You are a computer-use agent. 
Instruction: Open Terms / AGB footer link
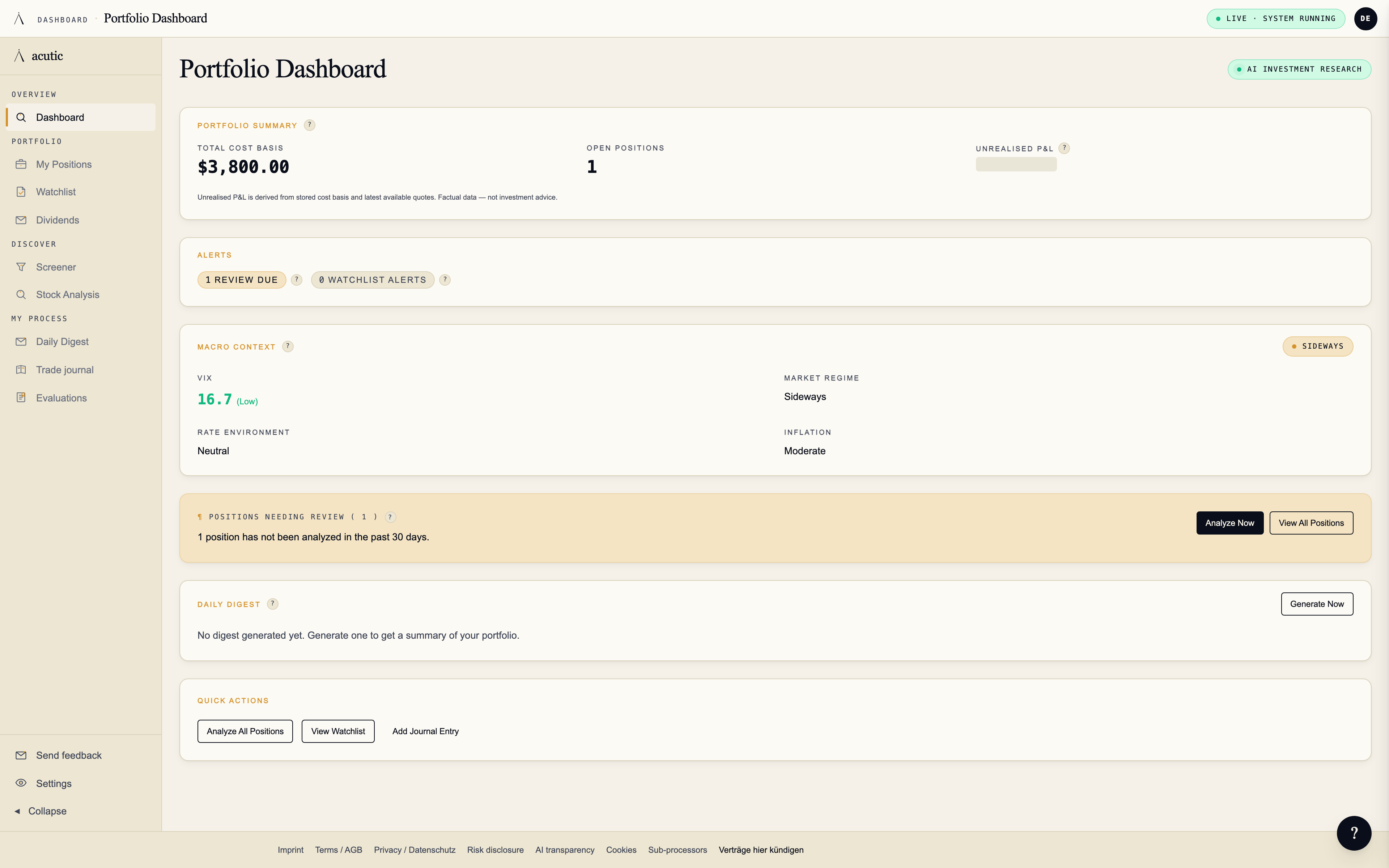339,850
